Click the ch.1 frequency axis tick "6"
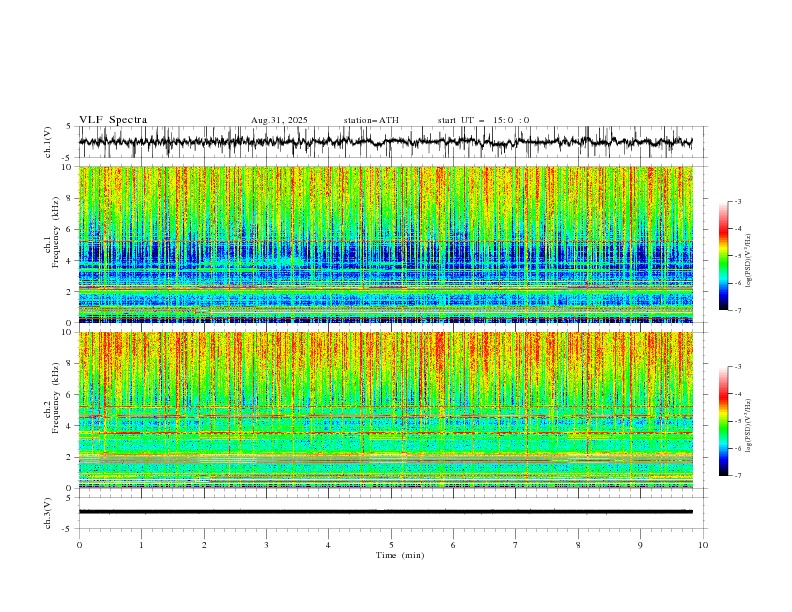 click(69, 229)
